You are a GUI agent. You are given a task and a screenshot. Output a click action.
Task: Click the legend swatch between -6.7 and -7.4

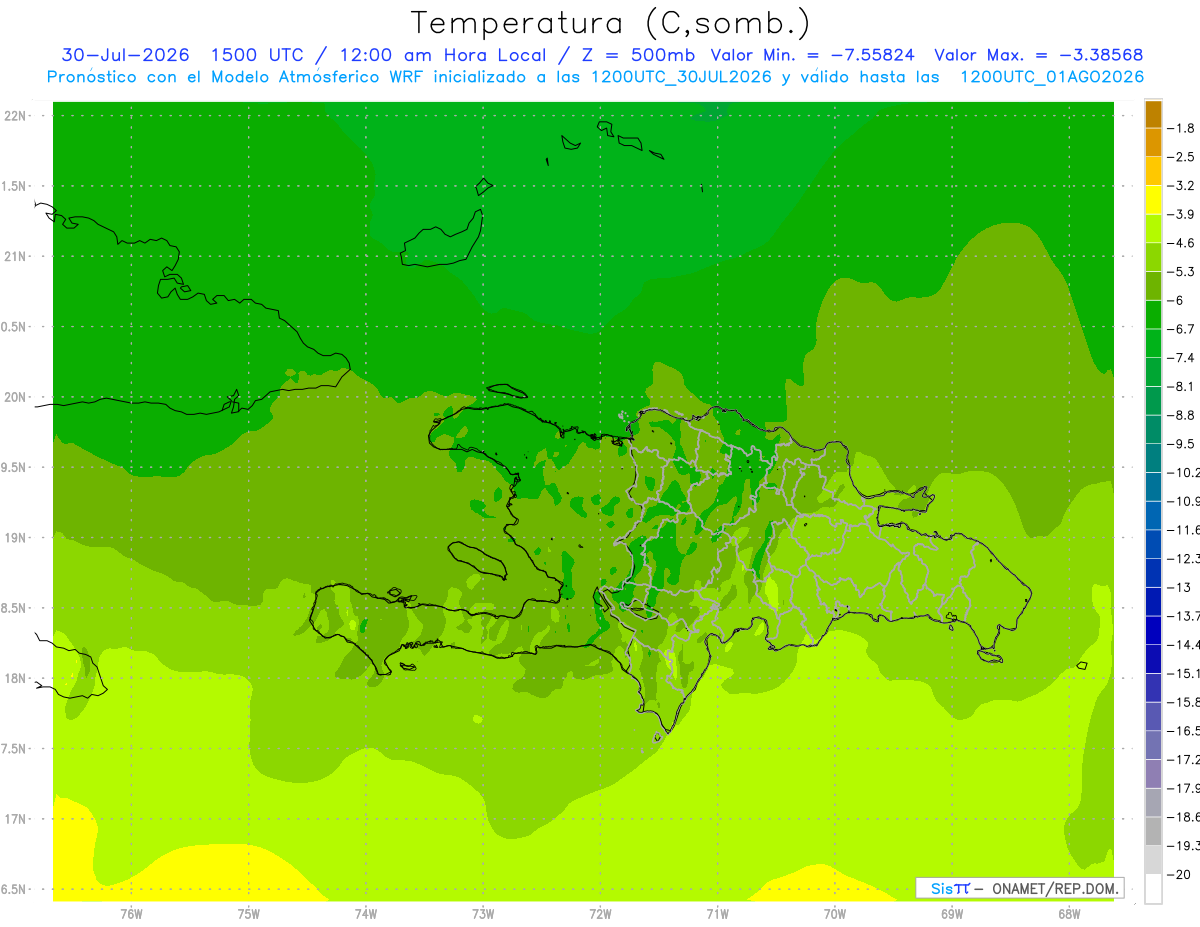click(x=1153, y=343)
